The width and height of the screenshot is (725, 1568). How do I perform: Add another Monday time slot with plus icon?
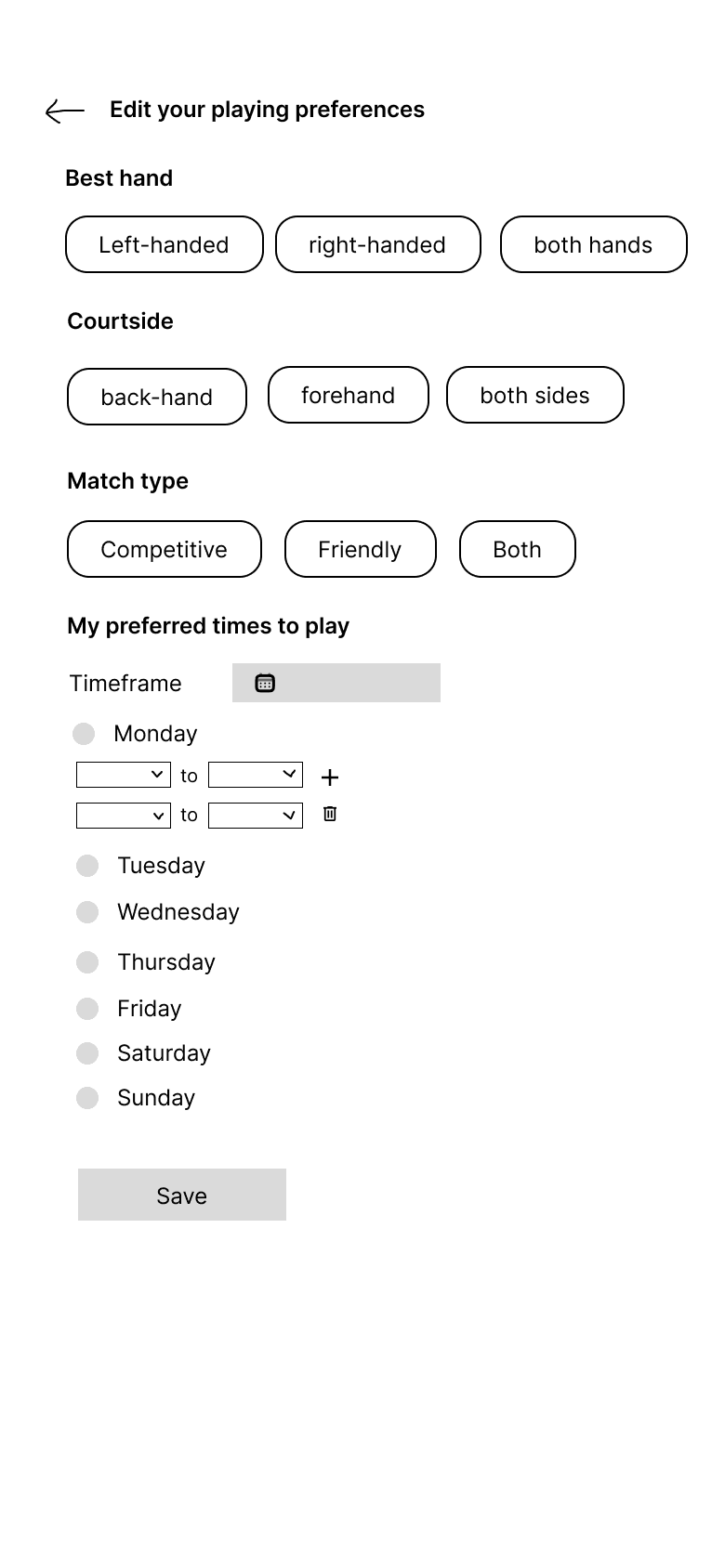[x=330, y=777]
